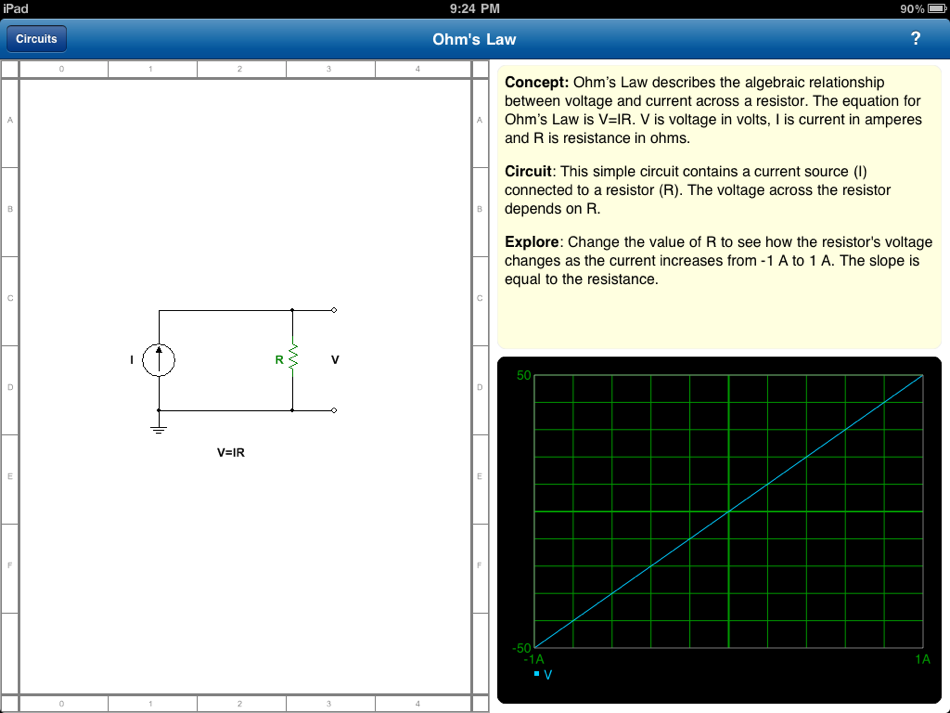This screenshot has width=950, height=713.
Task: Tap the blue V legend entry
Action: pos(543,675)
